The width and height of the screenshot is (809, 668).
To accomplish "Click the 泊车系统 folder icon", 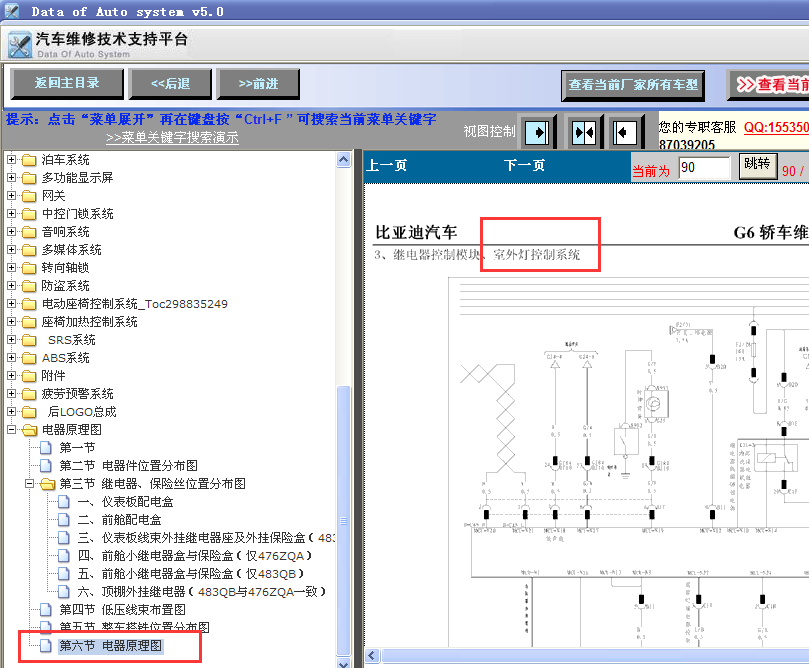I will (29, 160).
